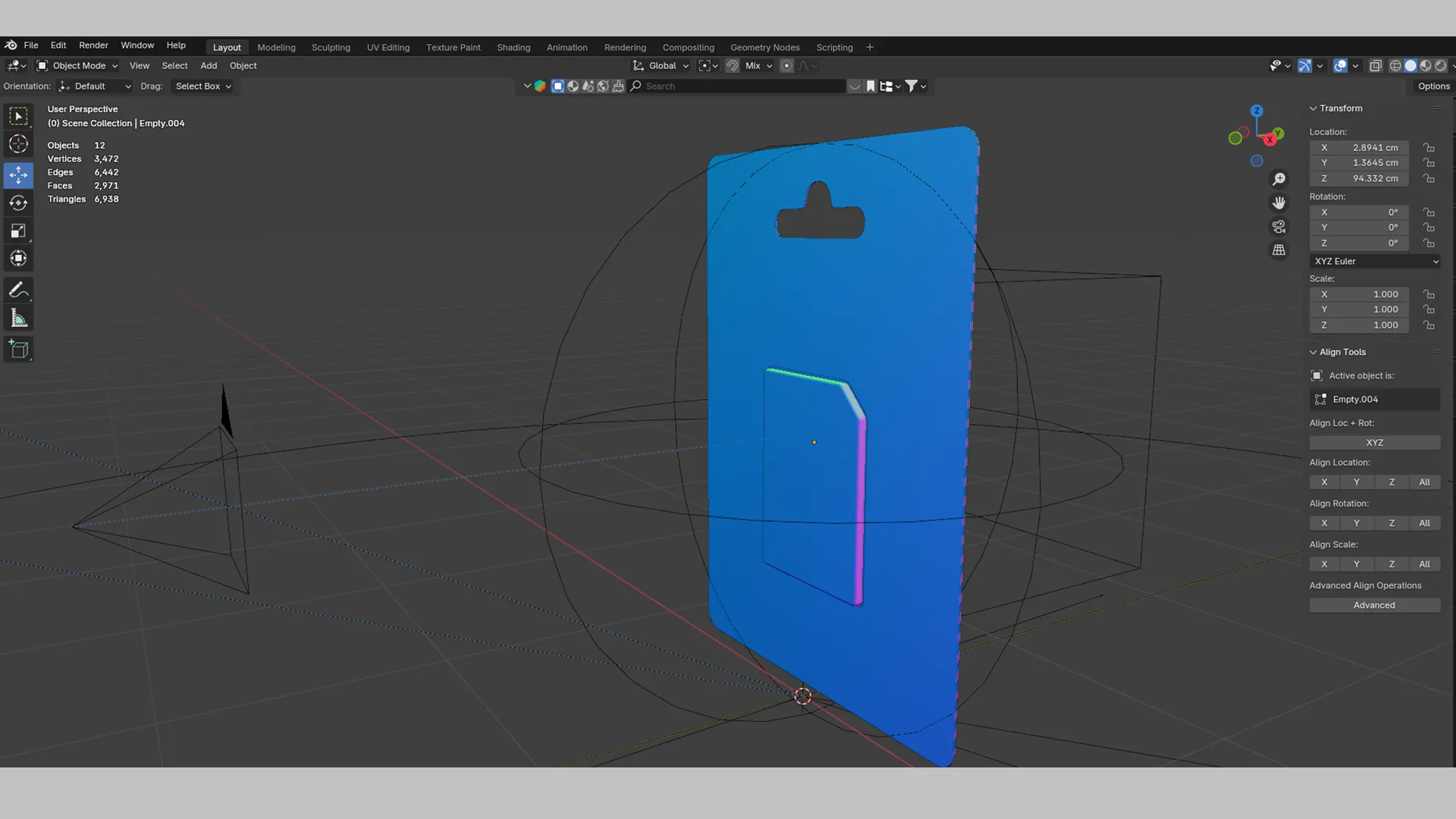Pick the Annotate tool
This screenshot has height=819, width=1456.
tap(18, 290)
